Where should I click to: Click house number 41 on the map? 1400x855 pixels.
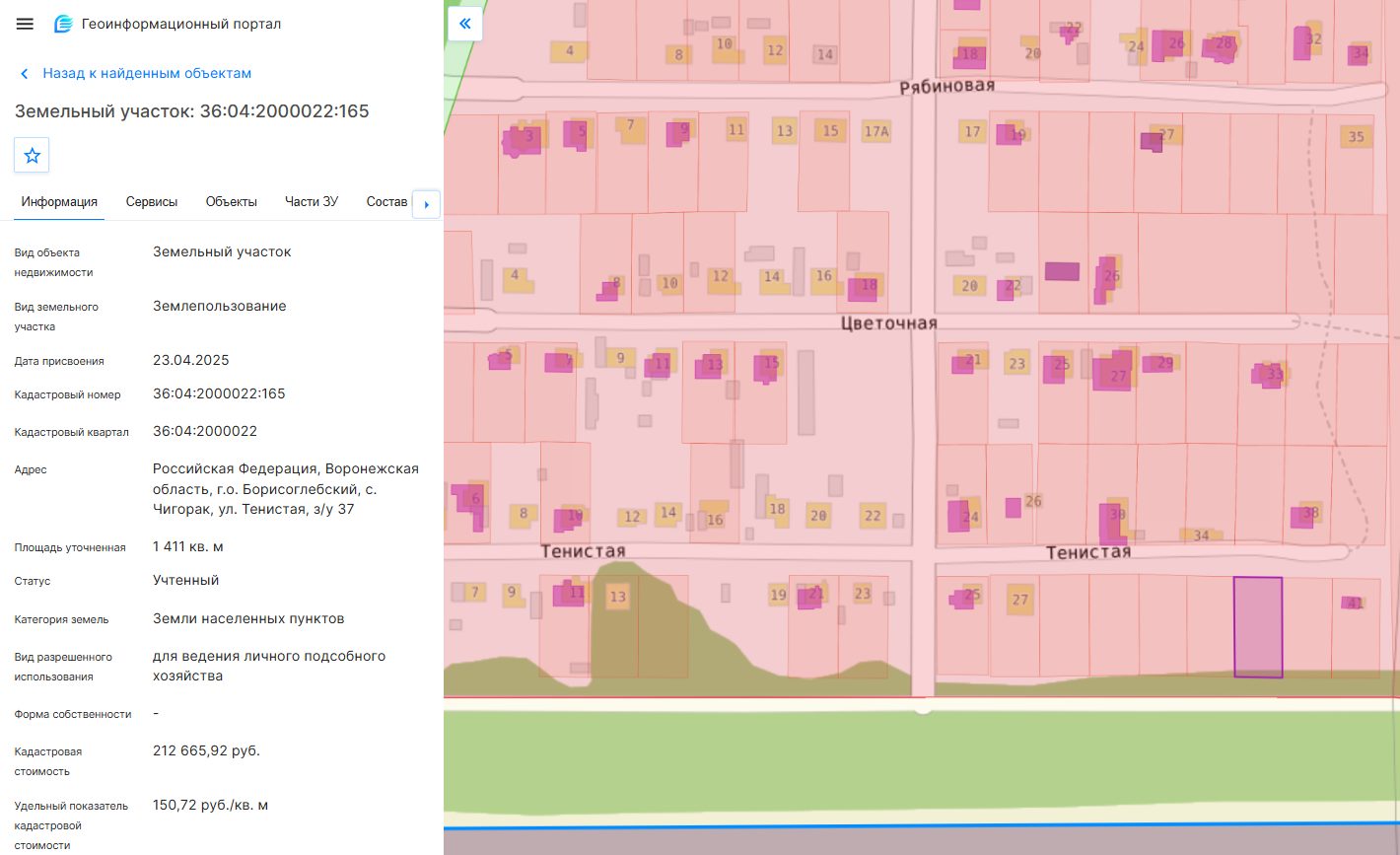(1354, 604)
